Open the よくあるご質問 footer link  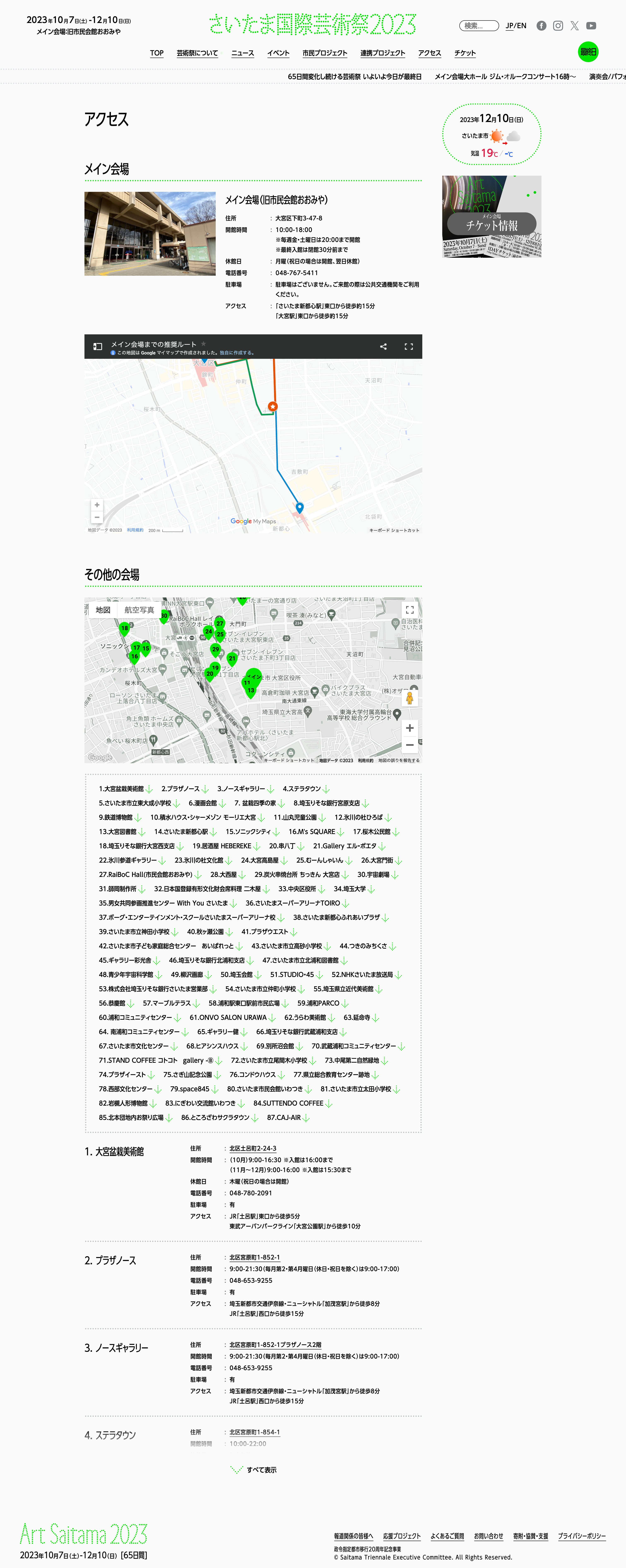tap(447, 1536)
